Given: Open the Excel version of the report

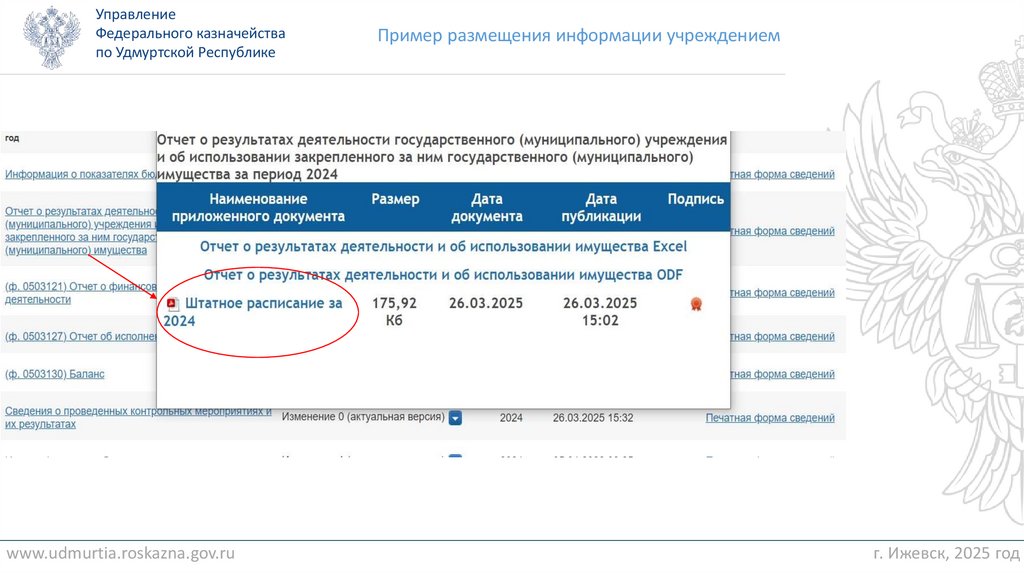Looking at the screenshot, I should (443, 246).
